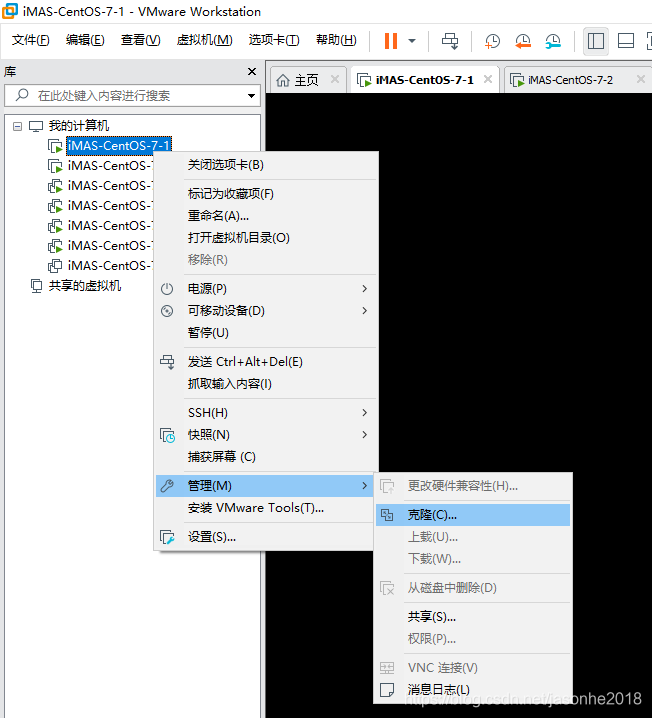This screenshot has width=652, height=718.
Task: Click the orange Pause virtual machine icon
Action: (x=391, y=41)
